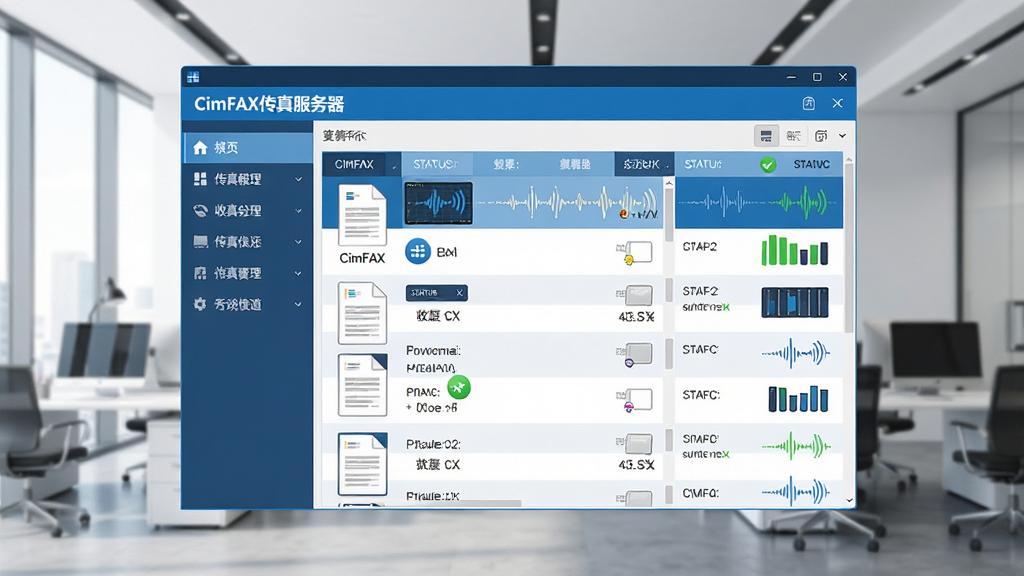This screenshot has width=1024, height=576.
Task: Expand the chevron beside the monitor icon sidebar item
Action: (298, 242)
